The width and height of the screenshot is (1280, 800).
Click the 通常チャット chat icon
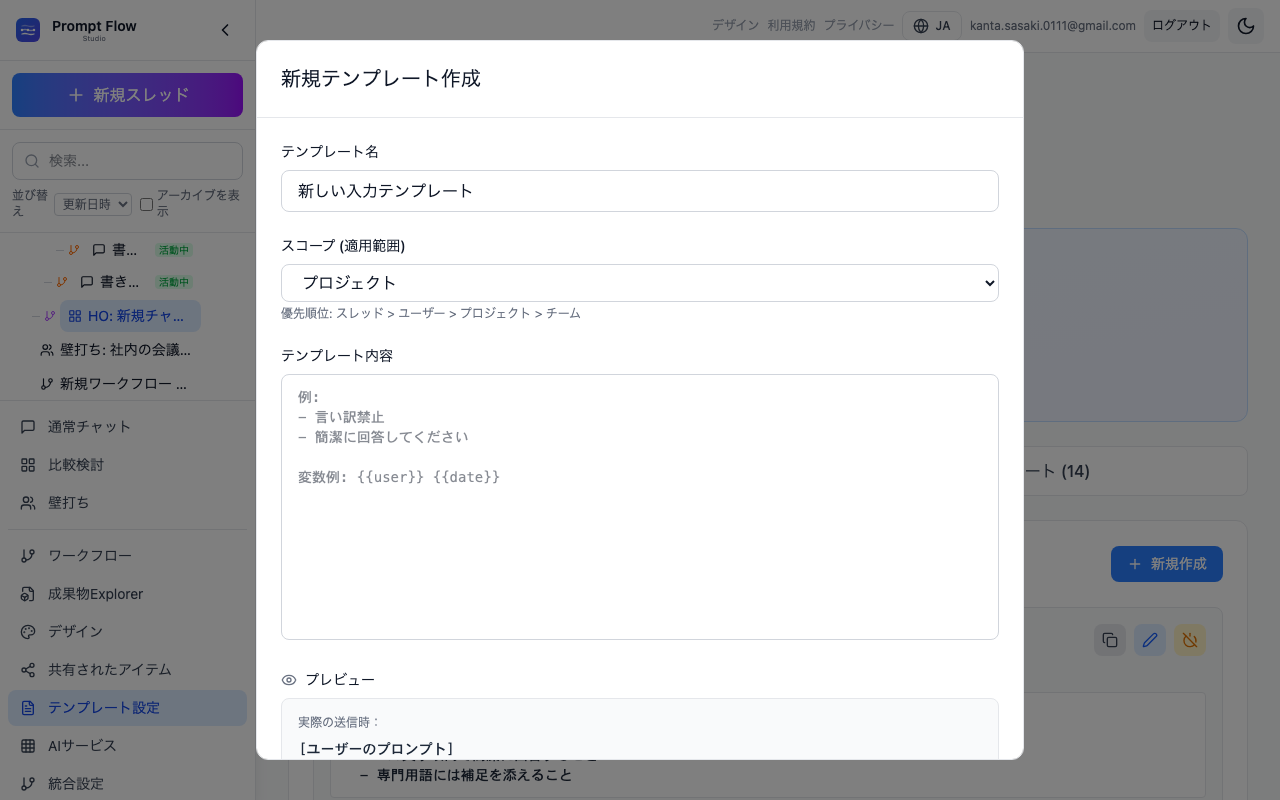(28, 427)
